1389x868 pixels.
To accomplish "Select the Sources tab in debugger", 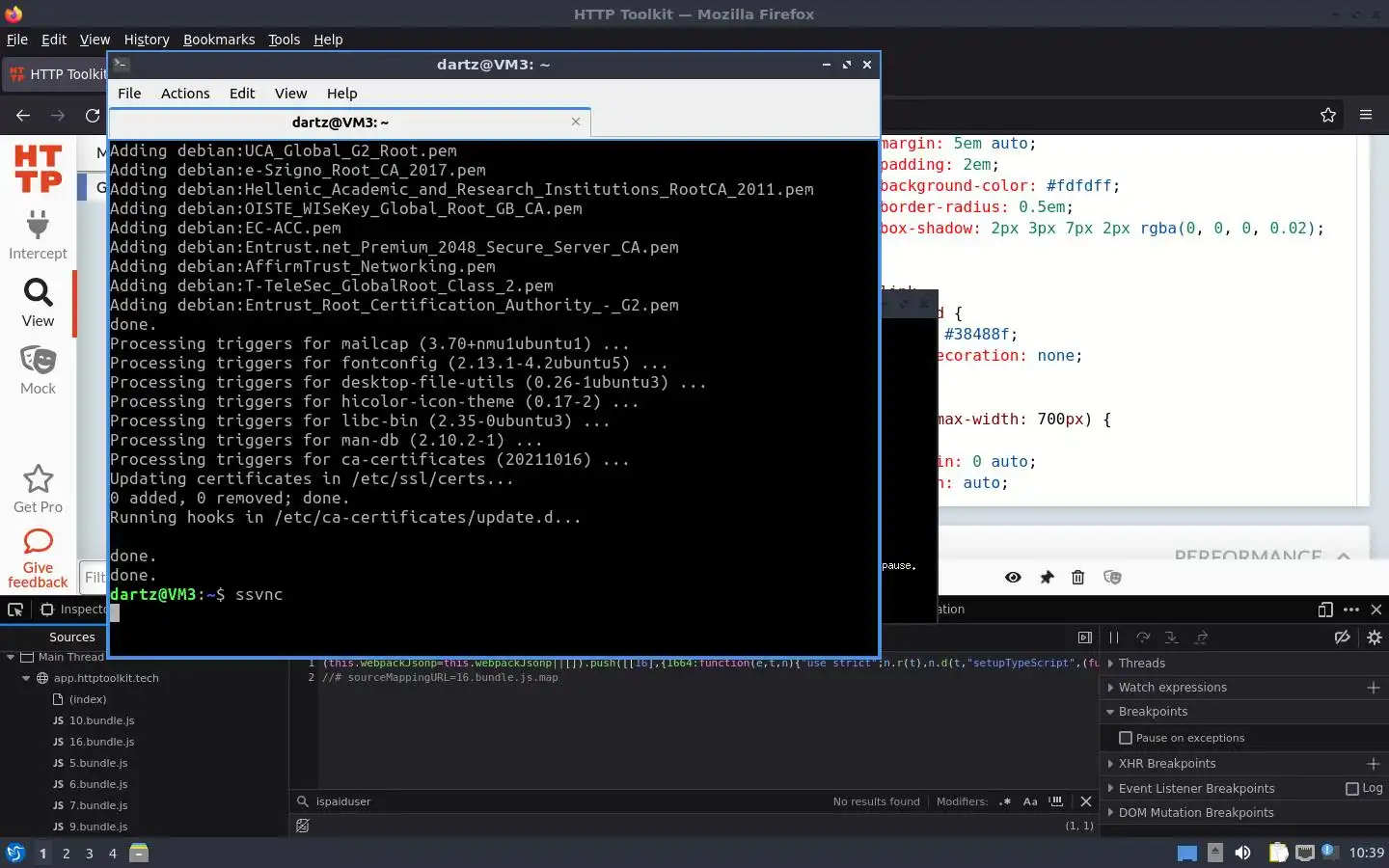I will [72, 637].
